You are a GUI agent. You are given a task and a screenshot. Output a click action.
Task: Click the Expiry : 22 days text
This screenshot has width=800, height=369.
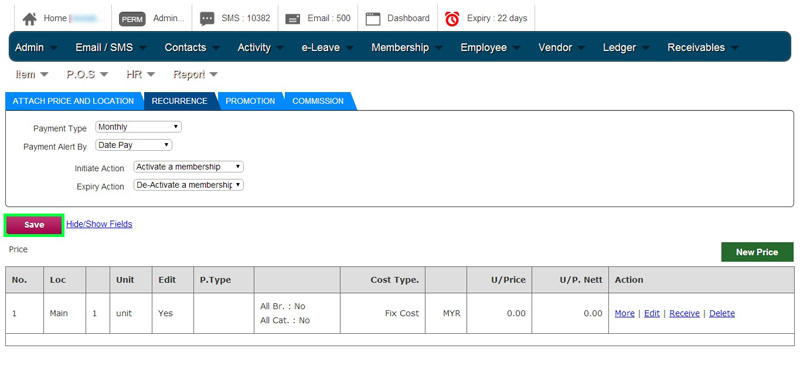pos(497,18)
